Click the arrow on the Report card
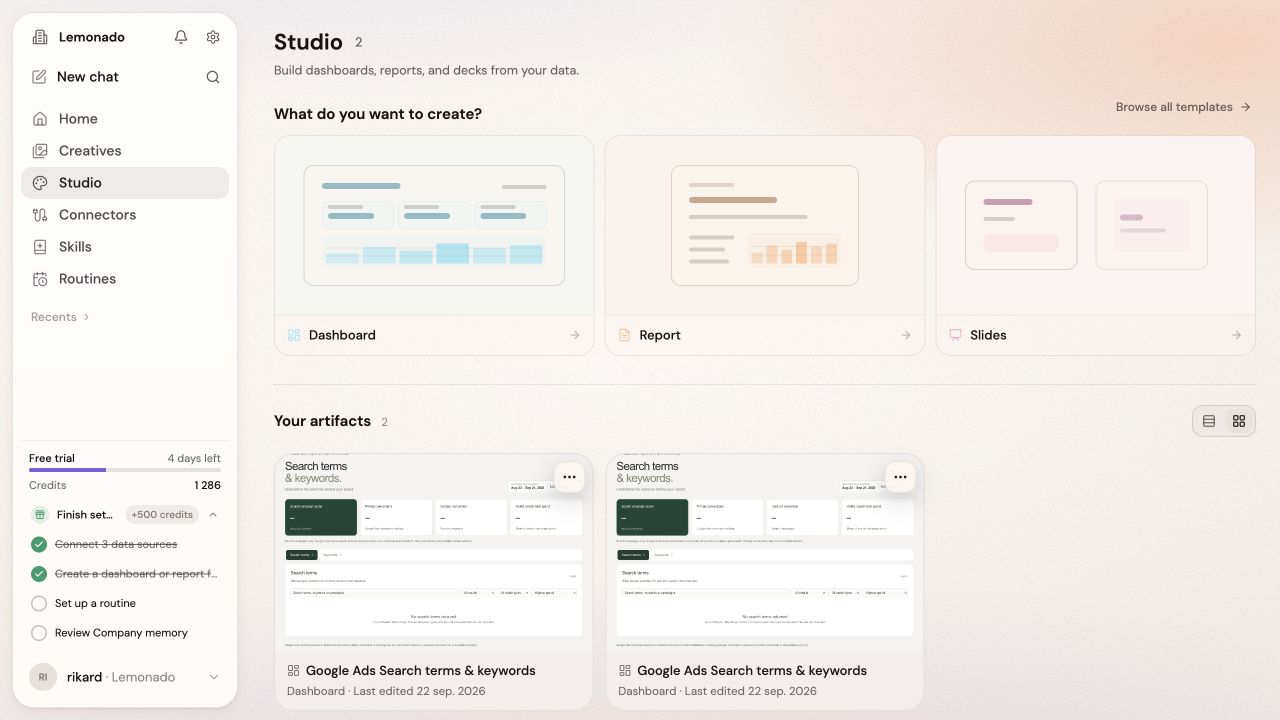The width and height of the screenshot is (1280, 720). coord(906,335)
